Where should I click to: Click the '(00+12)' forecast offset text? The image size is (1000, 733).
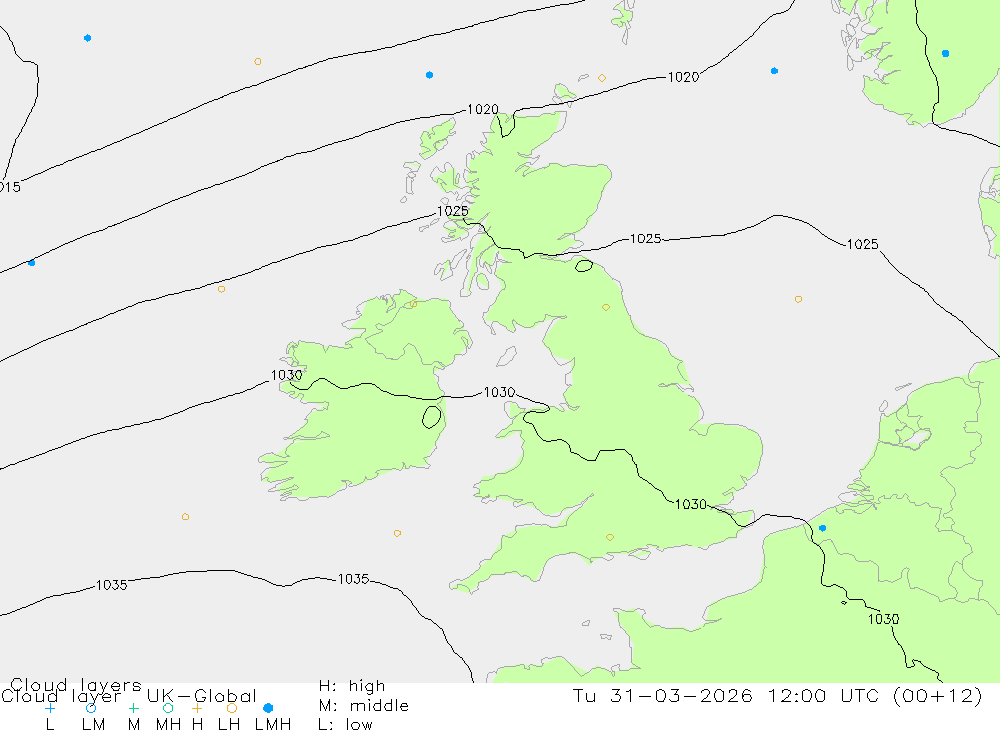point(938,695)
